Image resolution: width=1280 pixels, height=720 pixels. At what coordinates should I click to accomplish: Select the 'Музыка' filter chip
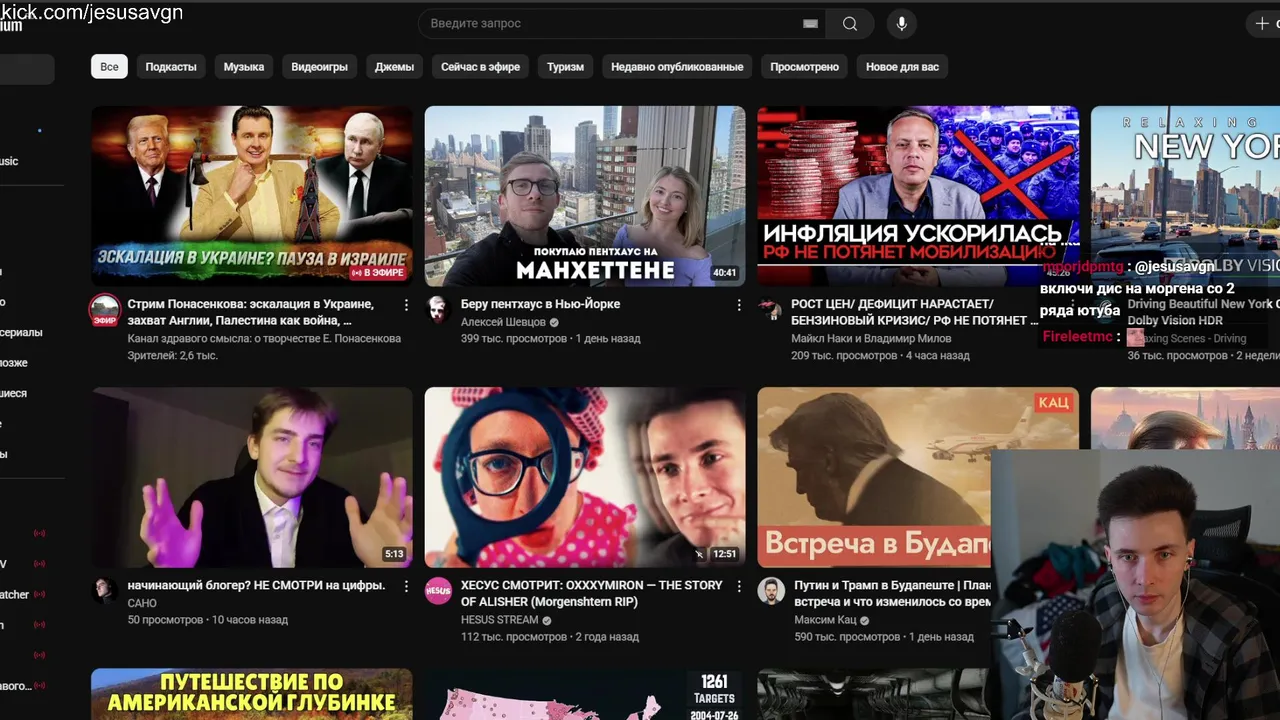(244, 67)
